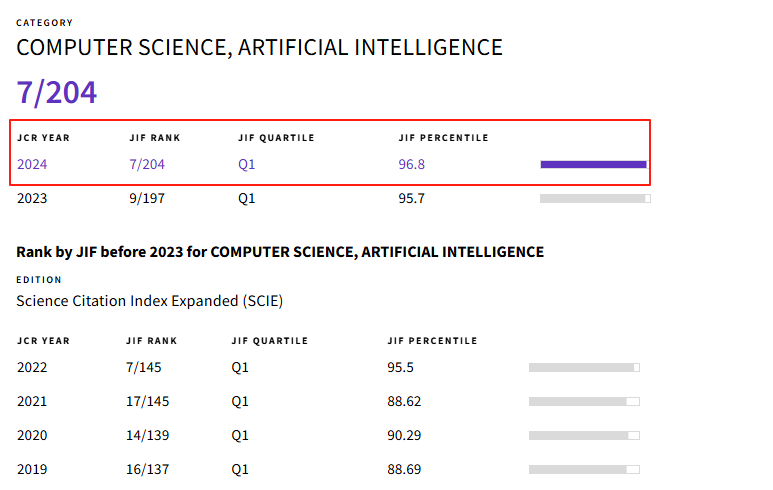The image size is (773, 490).
Task: Click the 9/197 rank for 2023
Action: point(147,199)
